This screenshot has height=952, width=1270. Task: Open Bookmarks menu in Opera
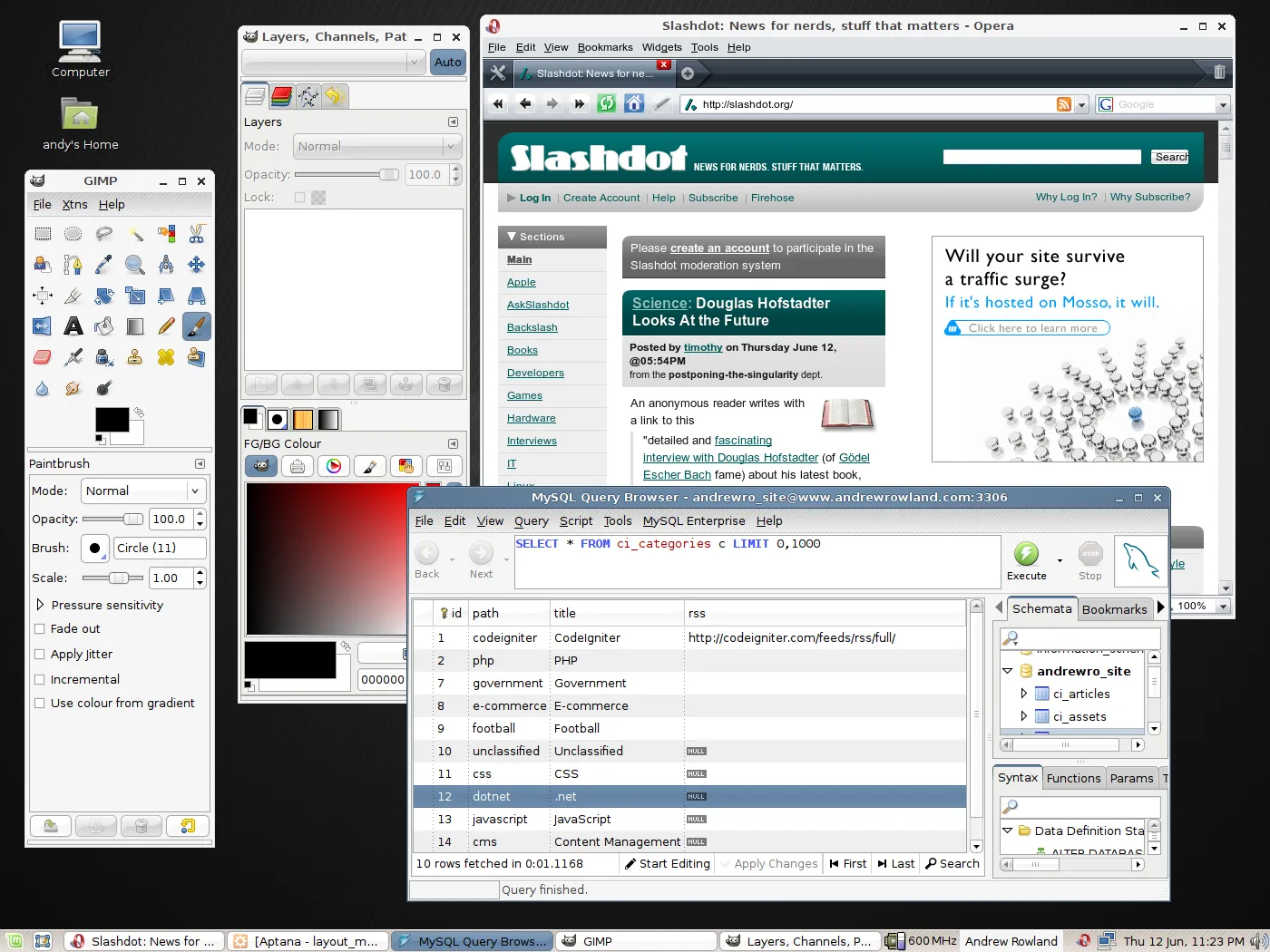(x=605, y=47)
